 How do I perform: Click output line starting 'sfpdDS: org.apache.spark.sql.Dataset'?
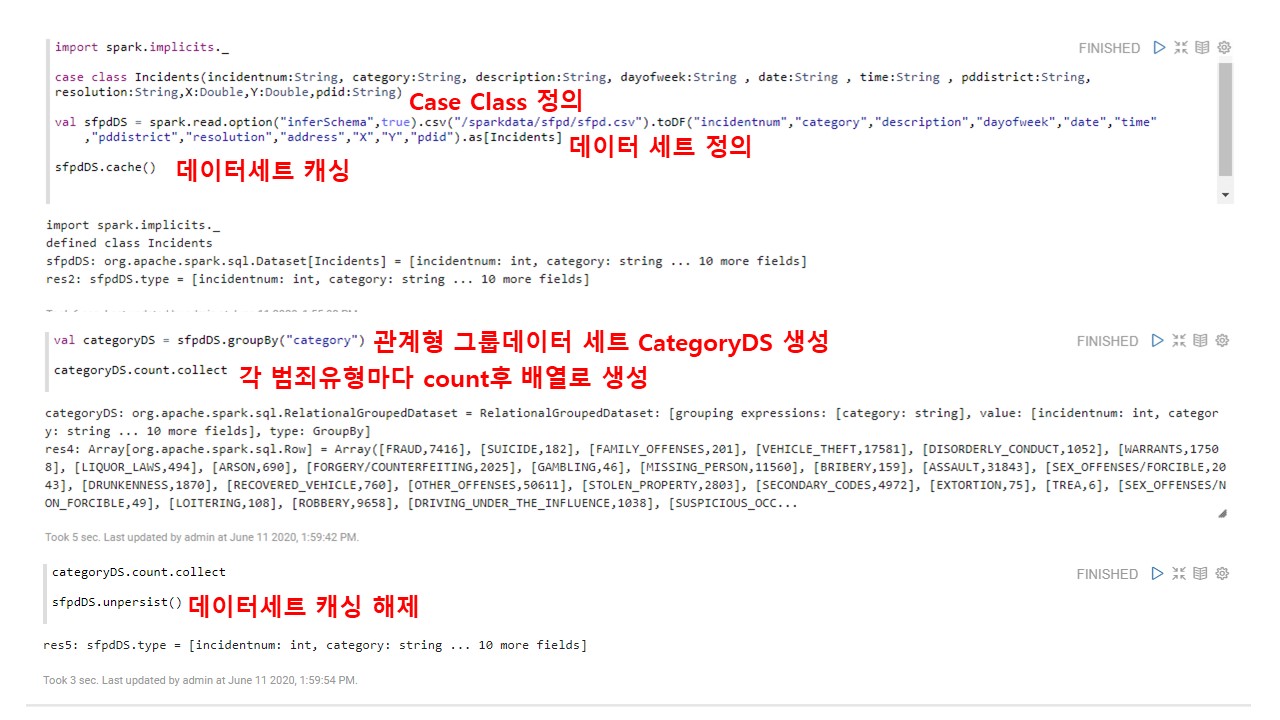click(426, 261)
